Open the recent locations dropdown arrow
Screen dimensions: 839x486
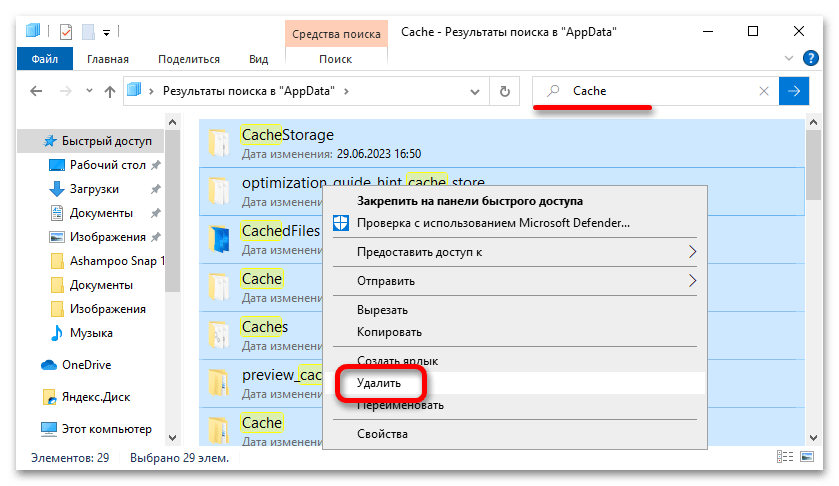(x=87, y=91)
